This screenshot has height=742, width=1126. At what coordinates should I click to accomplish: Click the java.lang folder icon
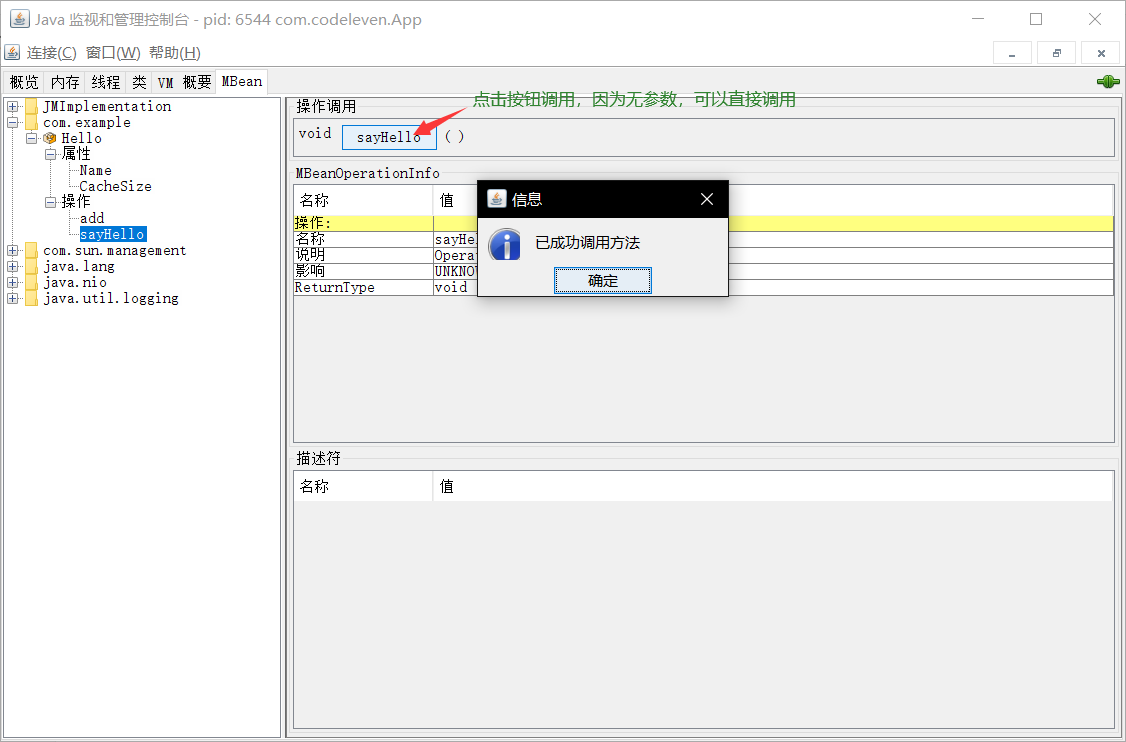(32, 266)
